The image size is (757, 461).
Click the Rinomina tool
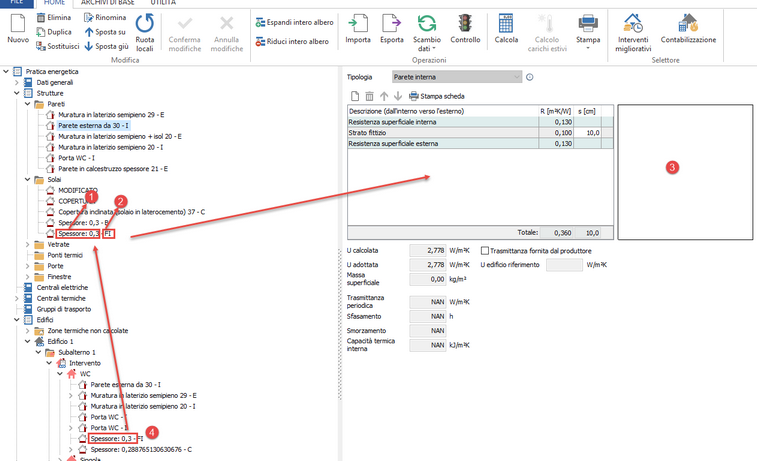click(x=105, y=17)
